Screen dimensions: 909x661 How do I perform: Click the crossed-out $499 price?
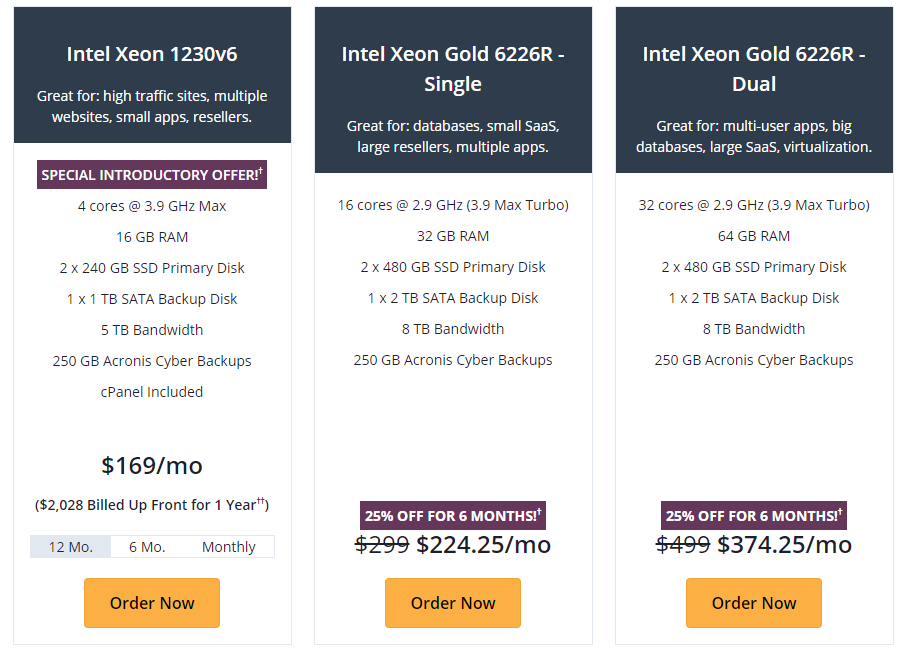683,544
